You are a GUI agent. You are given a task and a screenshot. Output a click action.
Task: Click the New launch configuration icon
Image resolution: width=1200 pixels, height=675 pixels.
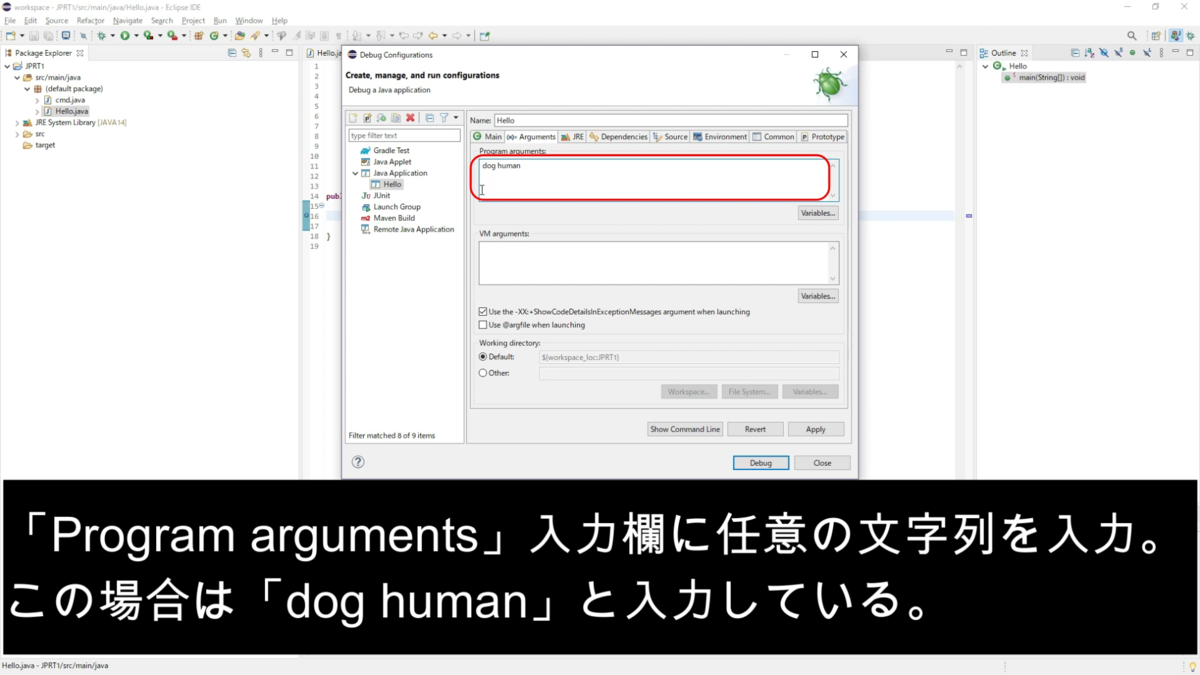tap(353, 118)
